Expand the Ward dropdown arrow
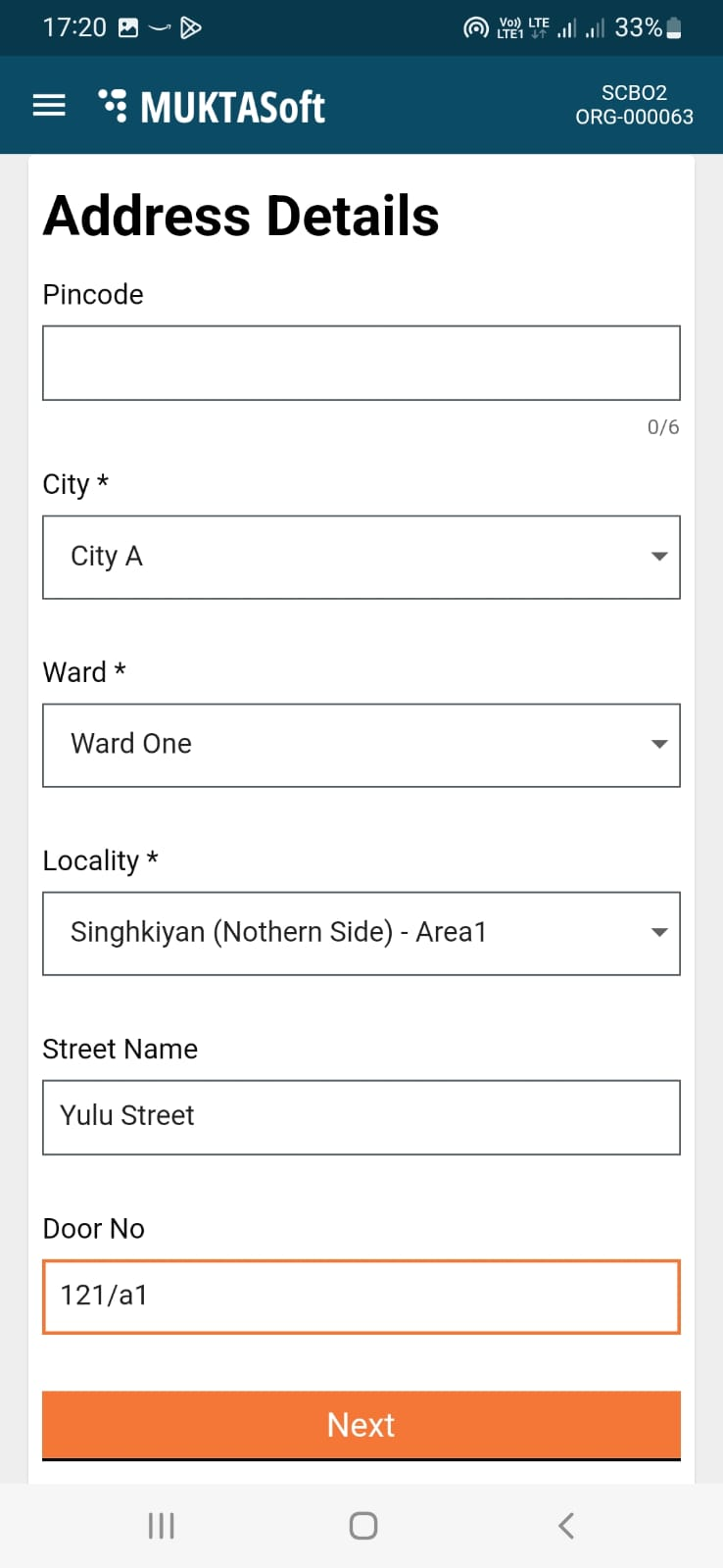723x1568 pixels. point(659,745)
